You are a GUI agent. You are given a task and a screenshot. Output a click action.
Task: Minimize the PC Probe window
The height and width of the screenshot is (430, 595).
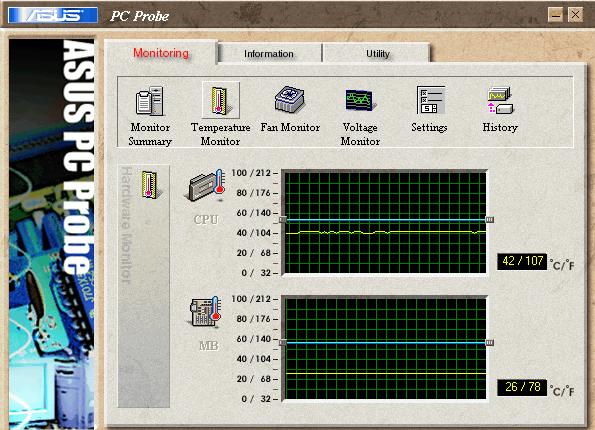pos(556,15)
